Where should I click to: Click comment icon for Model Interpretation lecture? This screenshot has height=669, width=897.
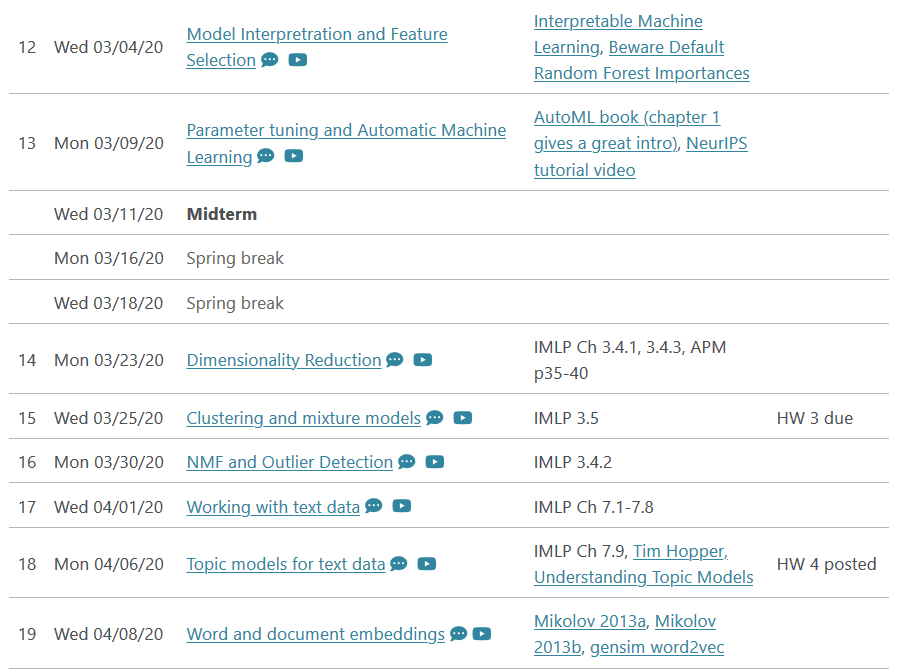(x=270, y=60)
